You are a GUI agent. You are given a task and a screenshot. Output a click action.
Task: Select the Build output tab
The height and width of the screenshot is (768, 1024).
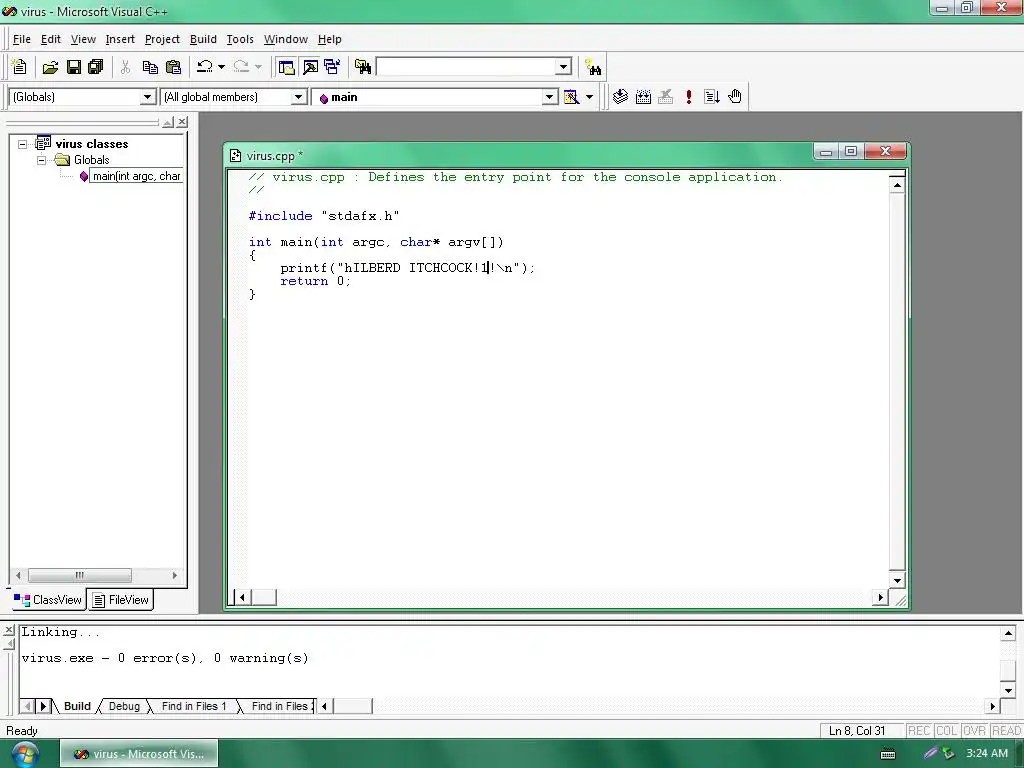(77, 706)
